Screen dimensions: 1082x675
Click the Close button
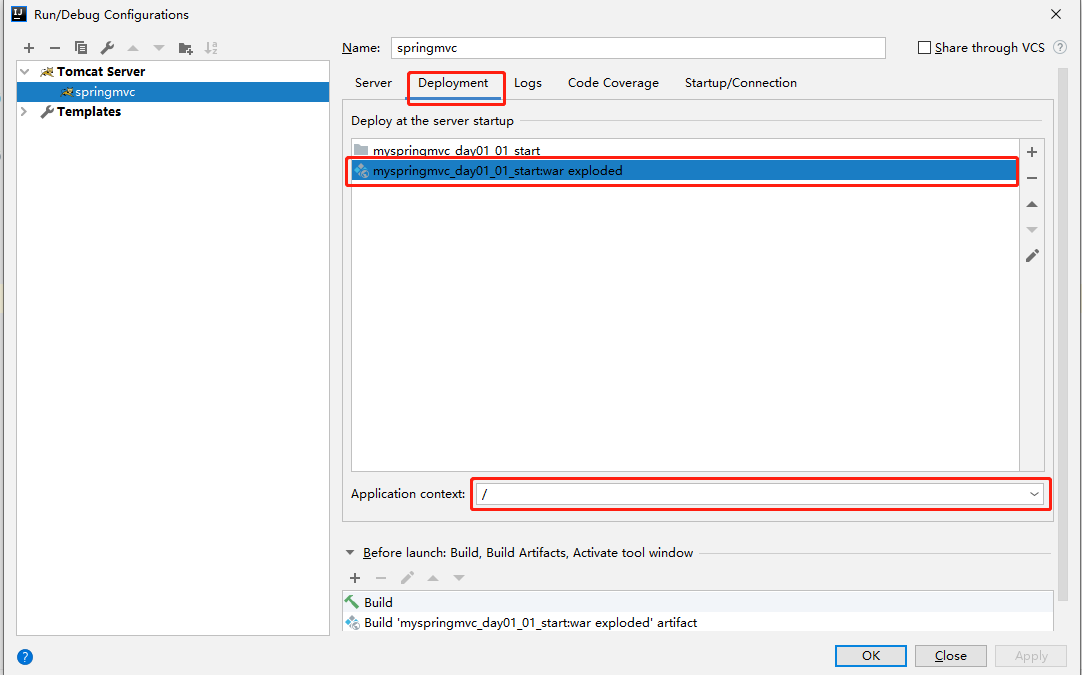click(950, 656)
